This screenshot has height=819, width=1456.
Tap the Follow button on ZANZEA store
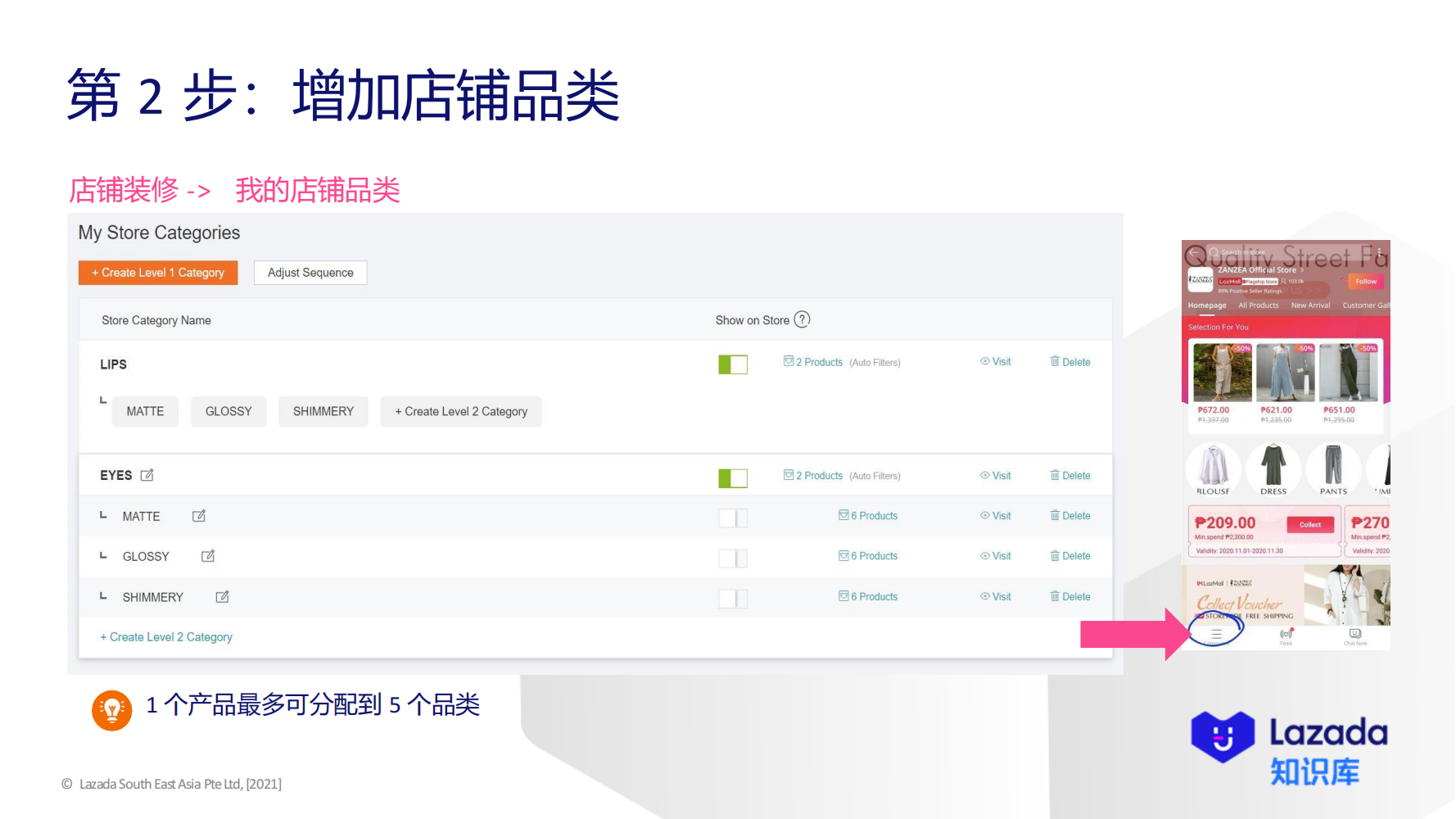click(x=1366, y=282)
